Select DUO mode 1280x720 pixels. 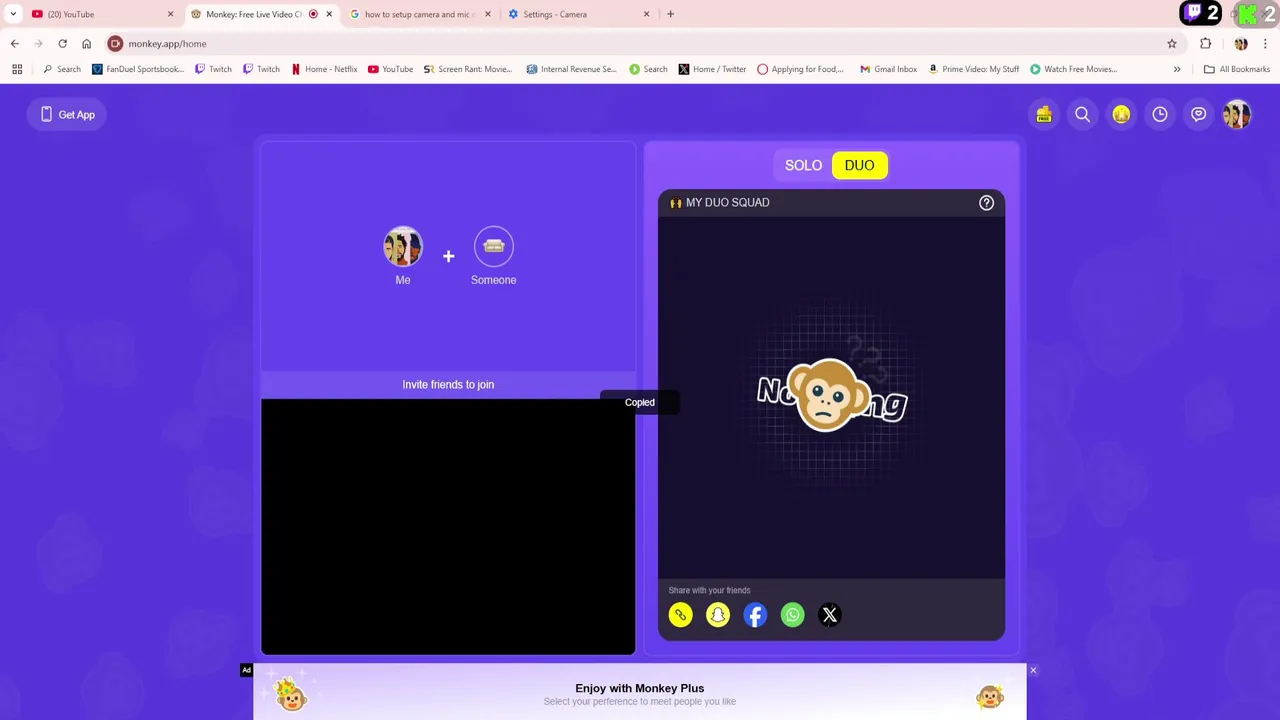(x=859, y=165)
